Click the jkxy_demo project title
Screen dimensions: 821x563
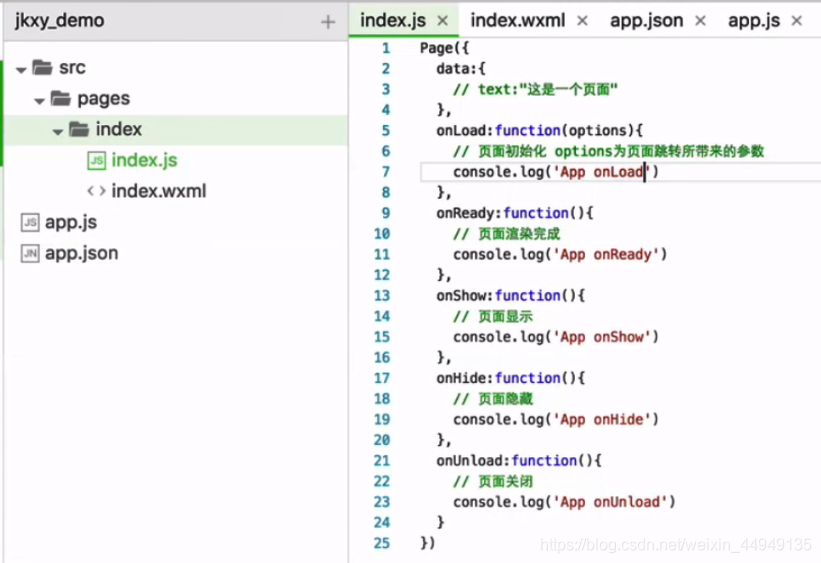[60, 20]
